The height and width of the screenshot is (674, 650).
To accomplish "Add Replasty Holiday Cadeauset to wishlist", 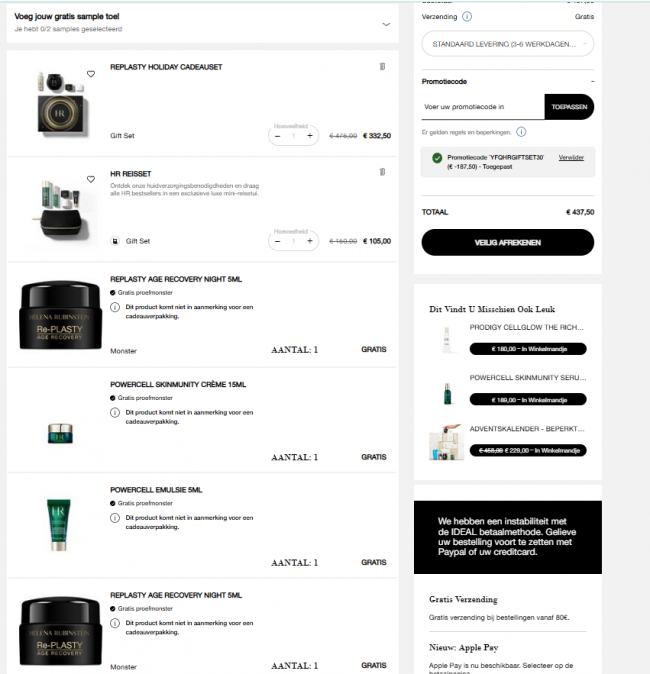I will (x=91, y=74).
